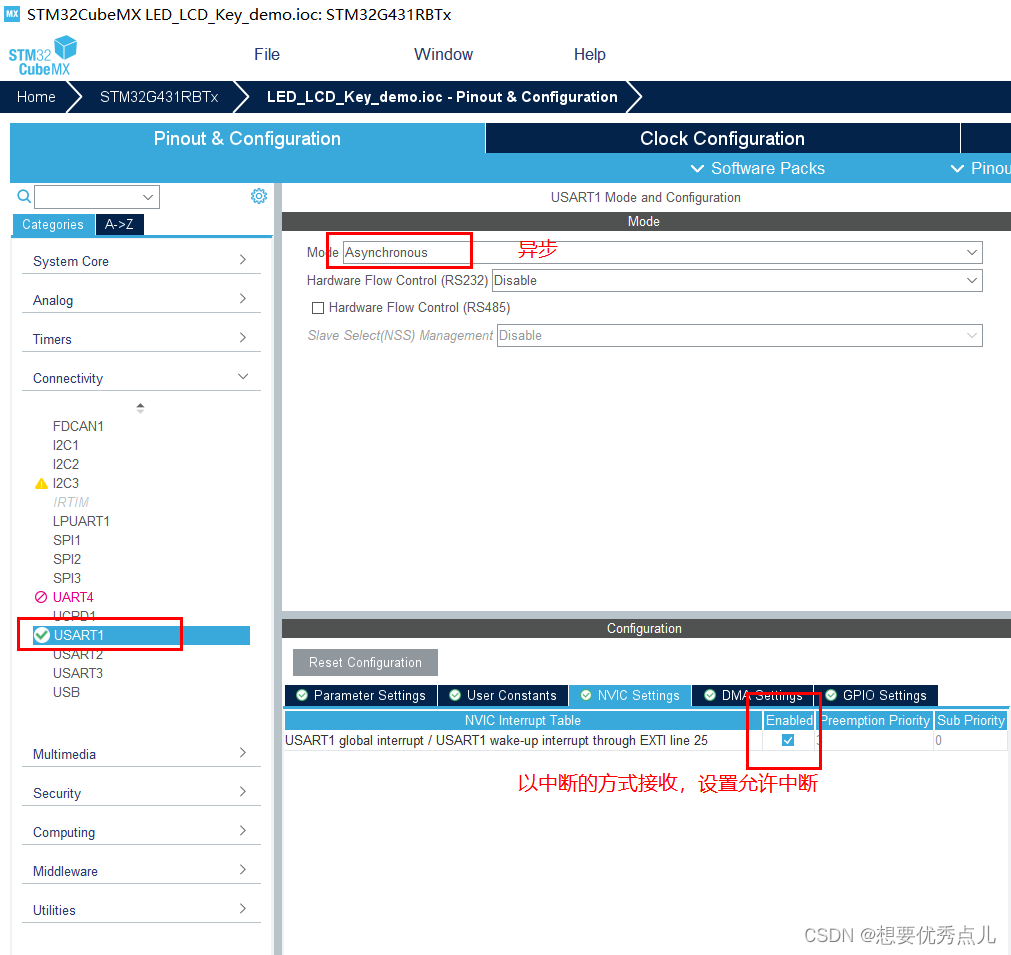Open the File menu

coord(267,54)
